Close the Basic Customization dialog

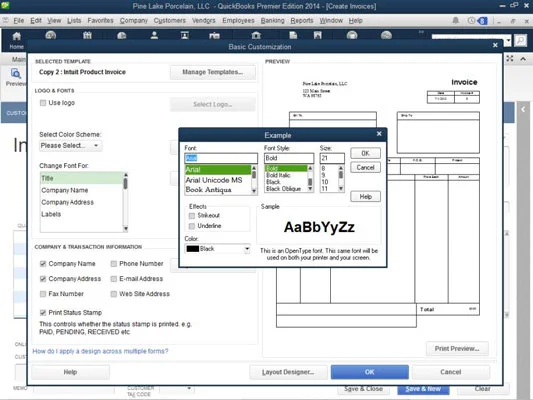(x=495, y=45)
